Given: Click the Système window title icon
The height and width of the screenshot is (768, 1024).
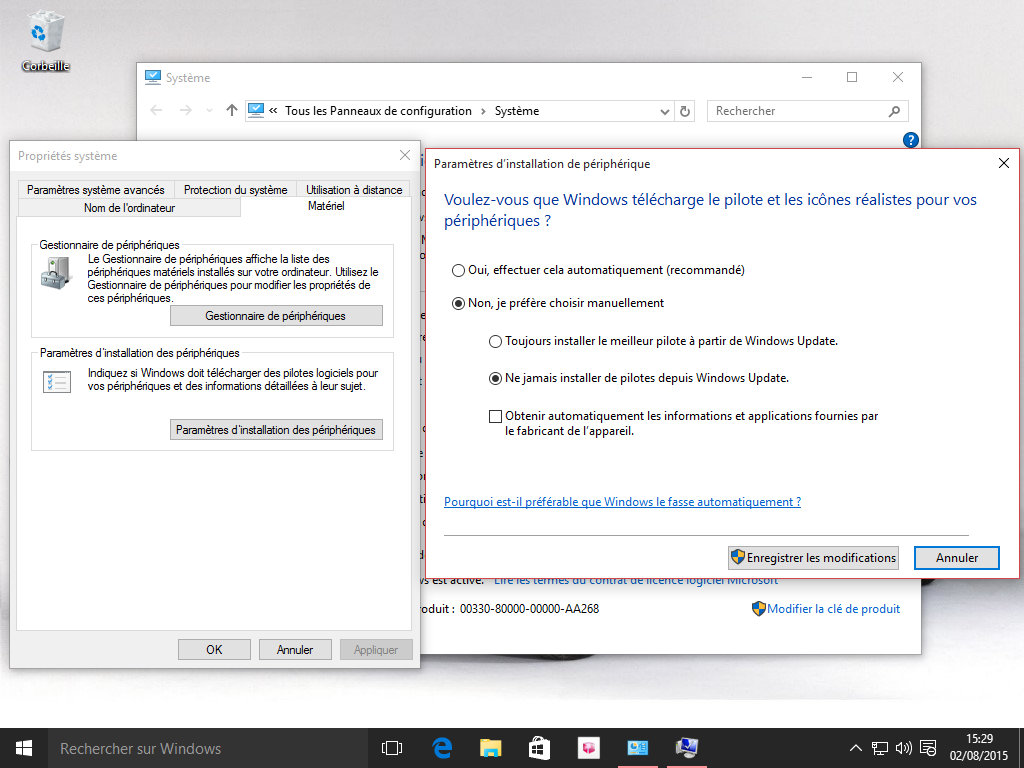Looking at the screenshot, I should [153, 78].
